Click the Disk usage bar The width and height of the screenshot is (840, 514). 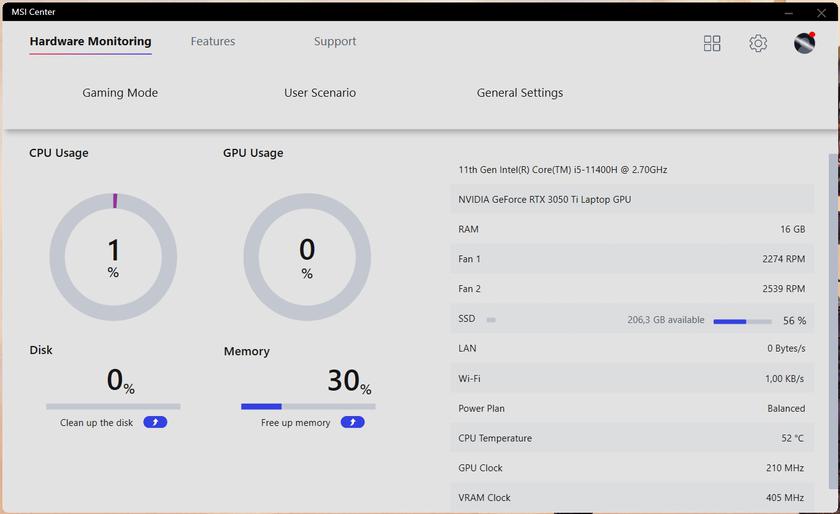coord(113,406)
